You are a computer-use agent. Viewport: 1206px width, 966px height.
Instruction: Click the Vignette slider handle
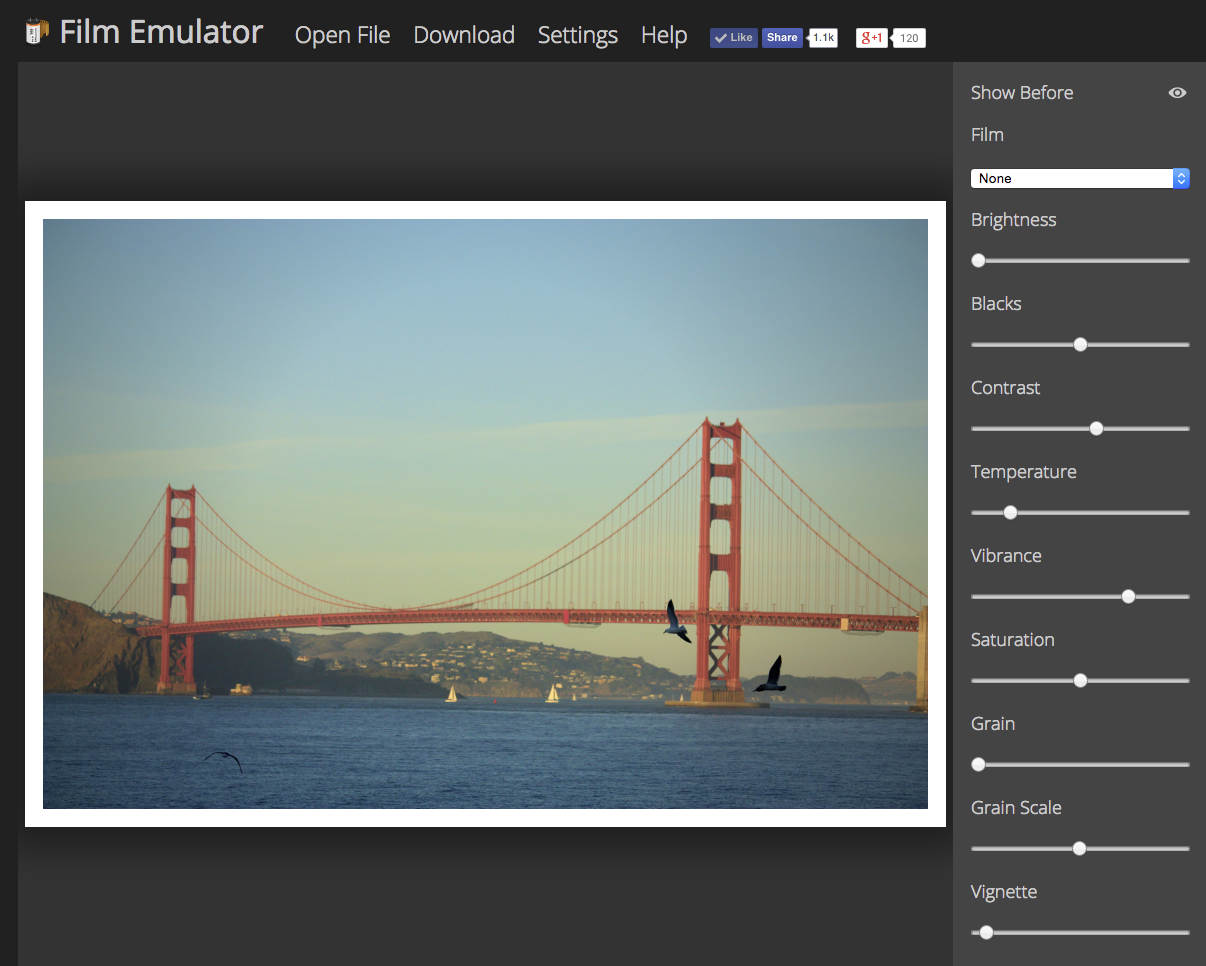click(986, 932)
